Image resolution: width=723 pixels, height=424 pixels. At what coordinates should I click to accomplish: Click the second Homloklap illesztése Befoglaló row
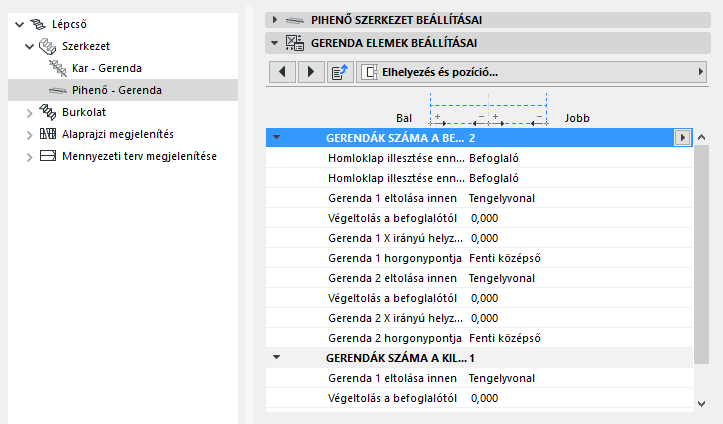(x=480, y=178)
